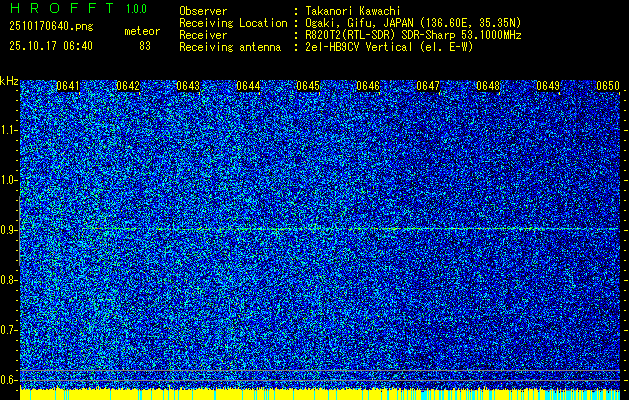Click the 2el-HB9CV Vertical antenna text
This screenshot has height=400, width=629.
tap(389, 47)
